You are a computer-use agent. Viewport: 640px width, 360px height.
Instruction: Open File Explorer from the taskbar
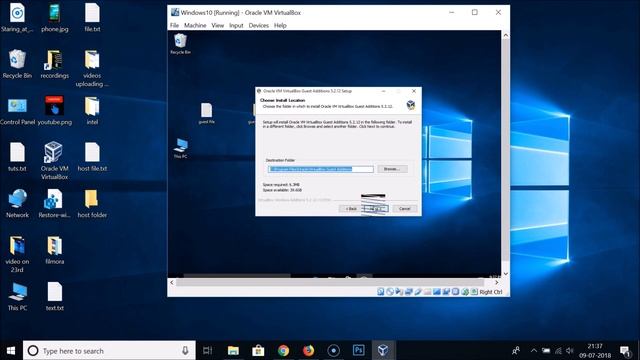coord(233,350)
